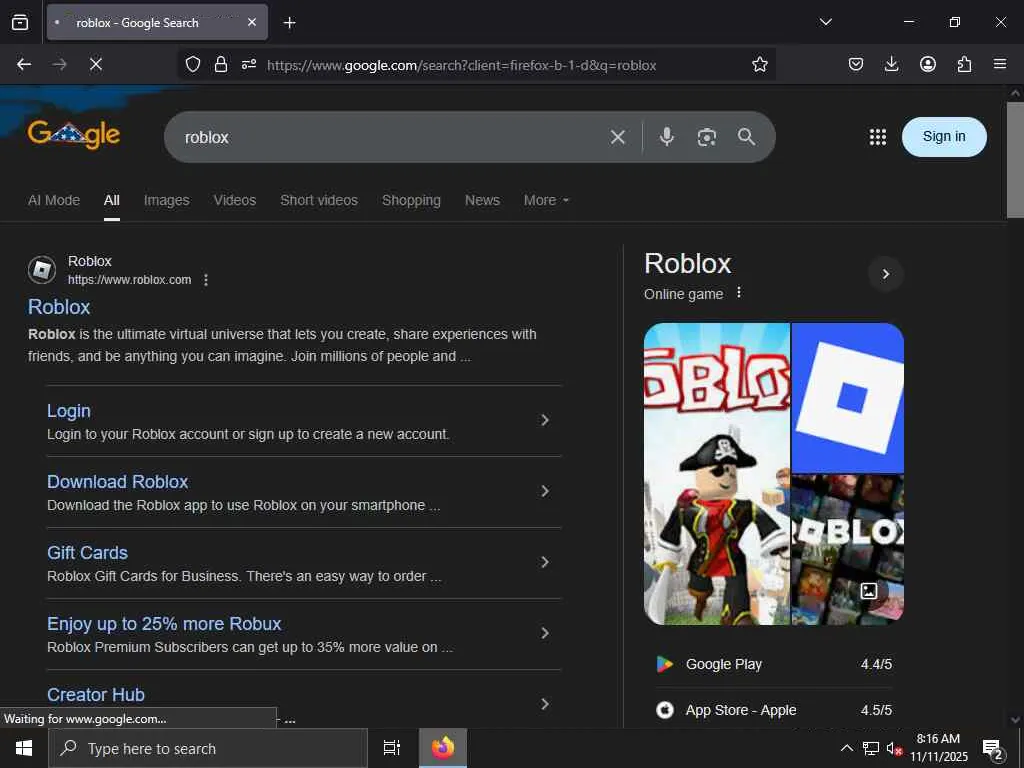Close the roblox - Google Search tab
The width and height of the screenshot is (1024, 768).
252,22
